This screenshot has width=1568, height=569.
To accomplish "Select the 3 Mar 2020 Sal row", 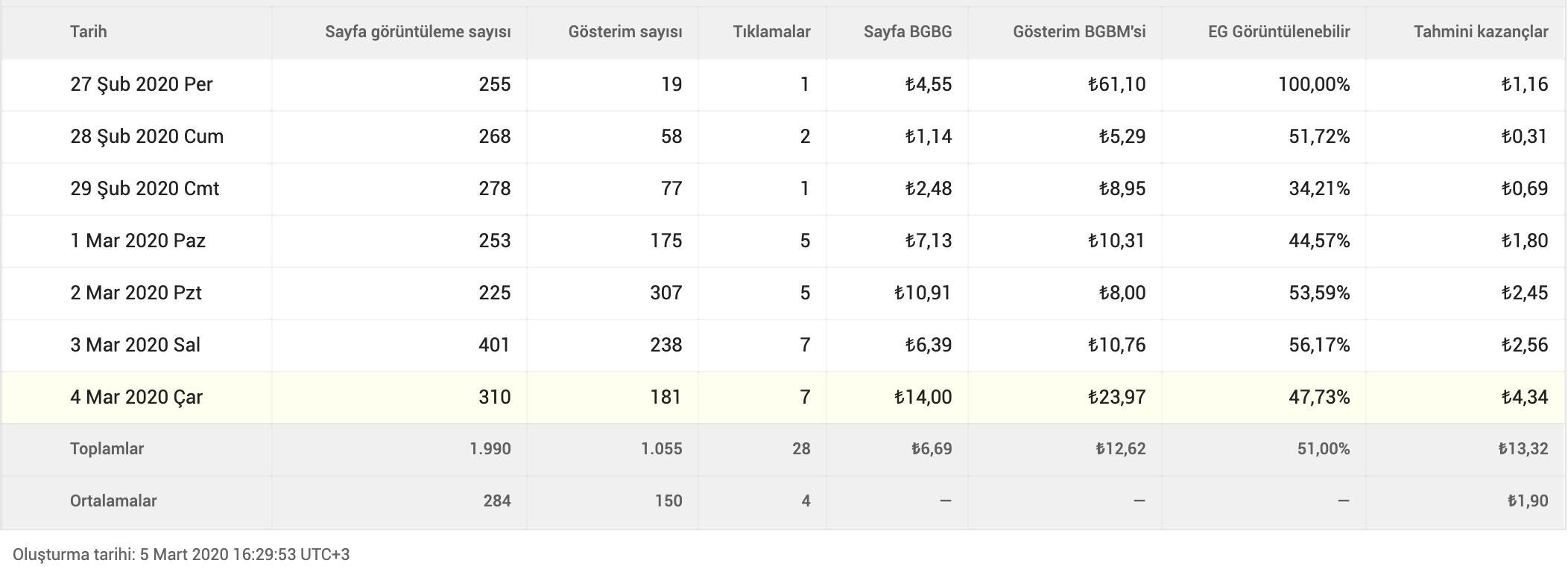I will (783, 346).
